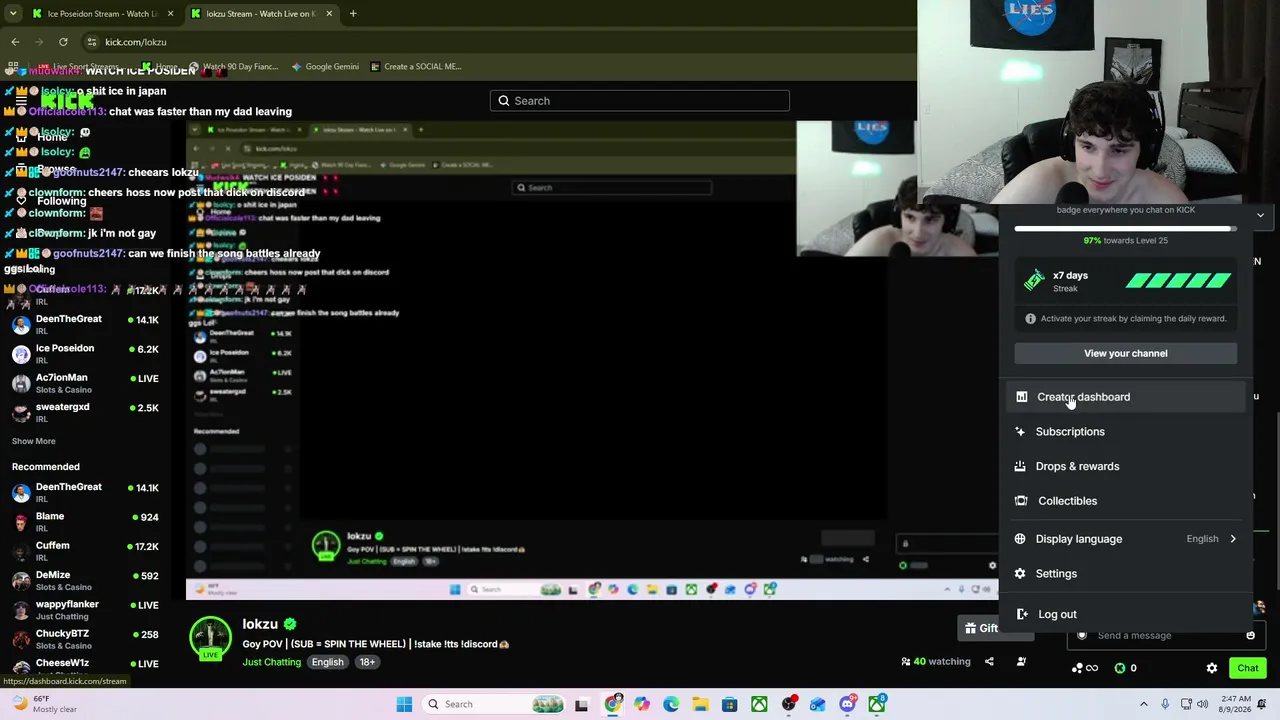
Task: Reload the current page
Action: pos(63,42)
